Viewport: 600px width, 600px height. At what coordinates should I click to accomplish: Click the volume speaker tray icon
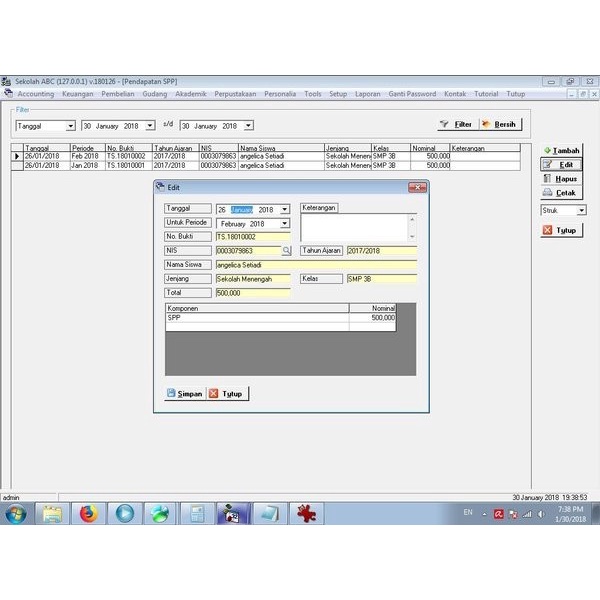(541, 514)
